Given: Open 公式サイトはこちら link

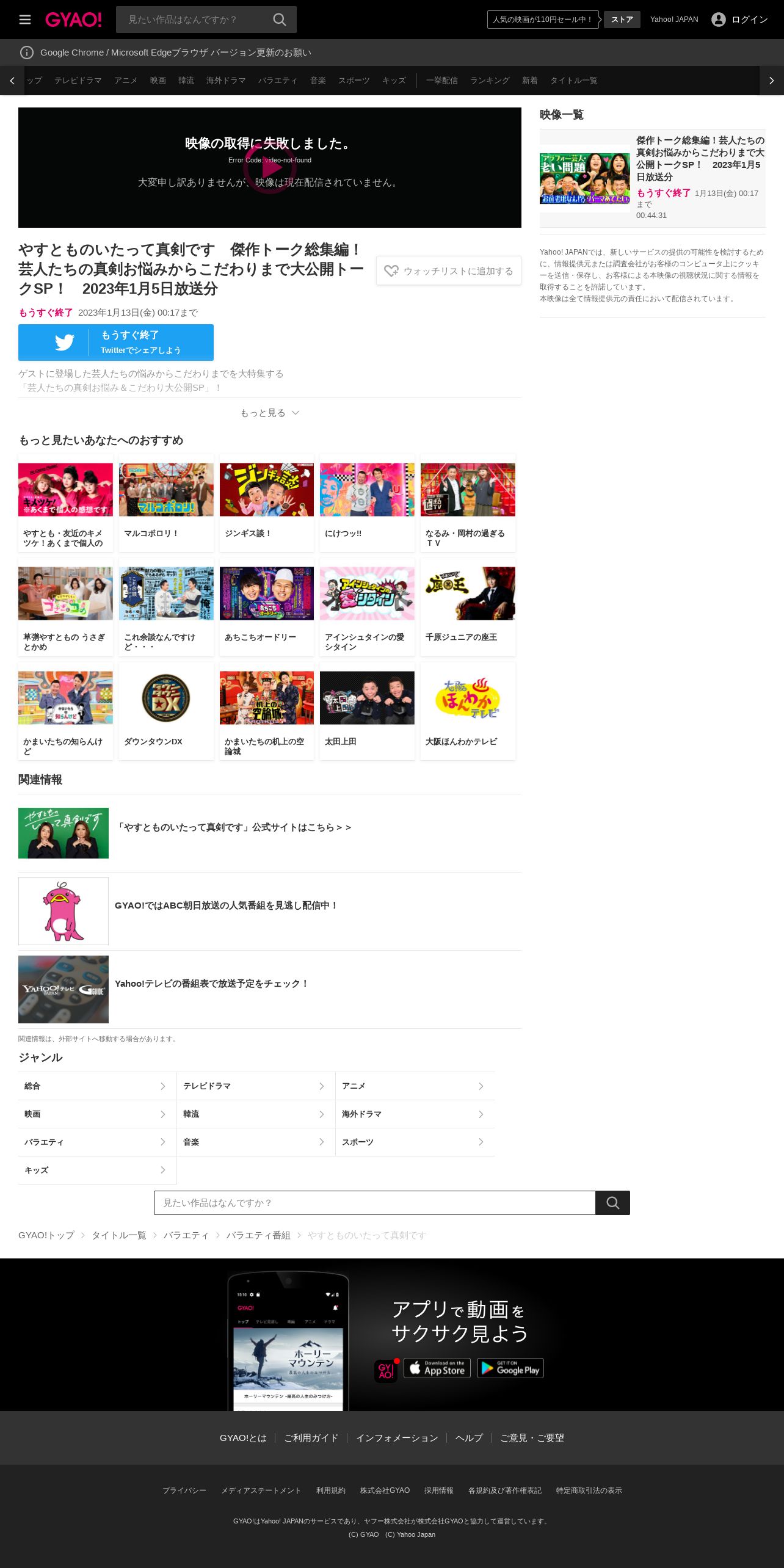Looking at the screenshot, I should point(234,827).
